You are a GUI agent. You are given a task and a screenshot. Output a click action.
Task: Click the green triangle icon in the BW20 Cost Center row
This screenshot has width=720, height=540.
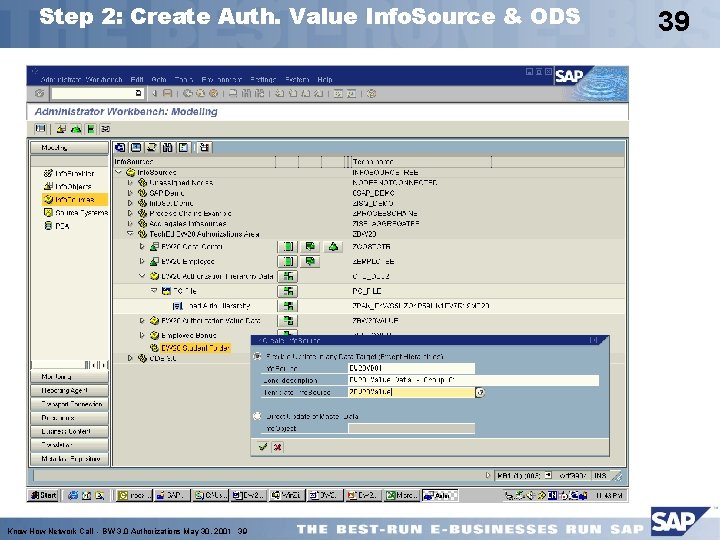point(333,247)
